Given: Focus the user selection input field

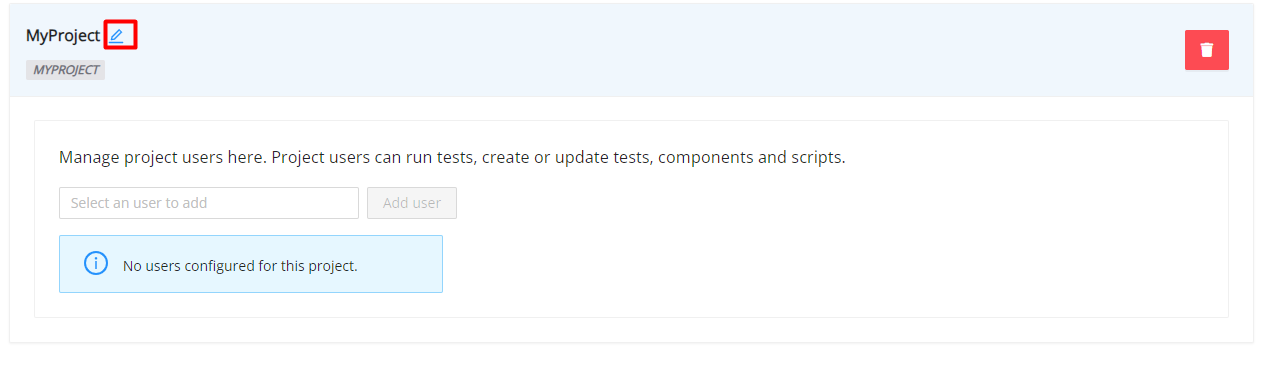Looking at the screenshot, I should tap(209, 203).
